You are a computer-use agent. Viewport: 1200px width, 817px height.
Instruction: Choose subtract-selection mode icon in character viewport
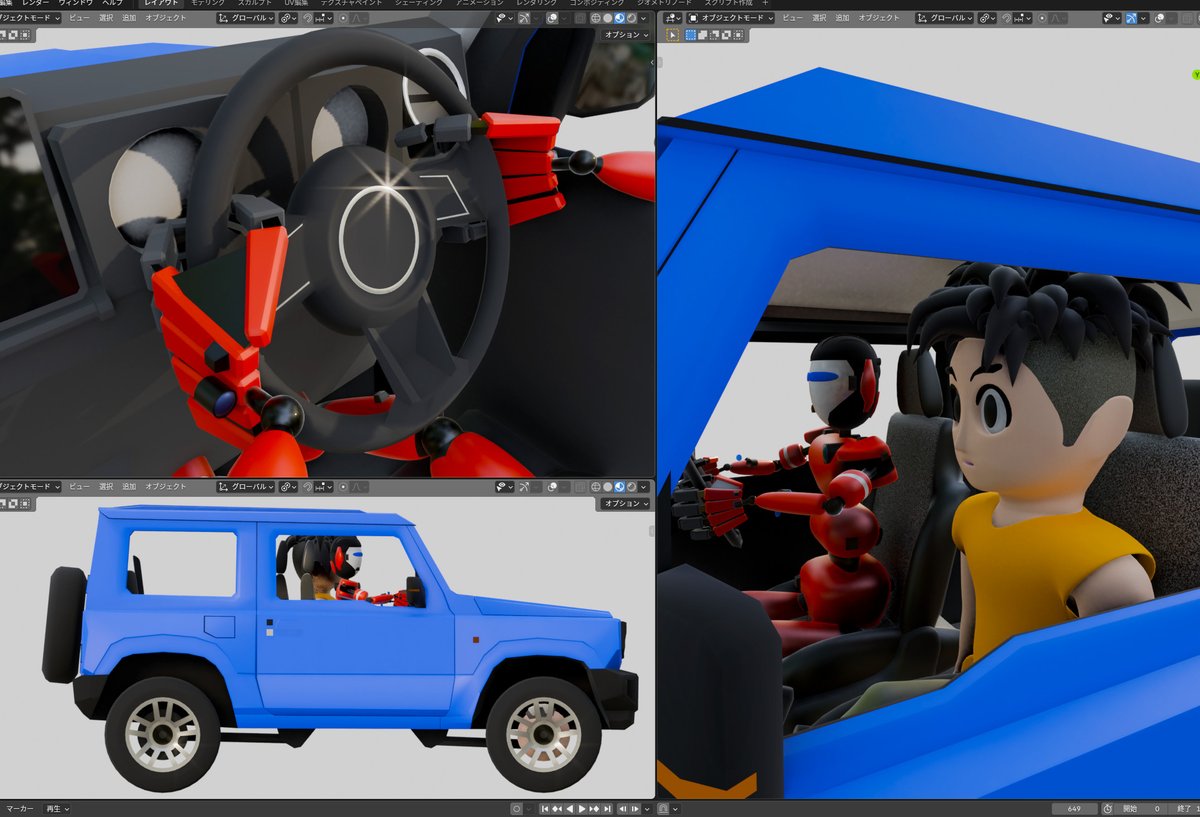714,34
